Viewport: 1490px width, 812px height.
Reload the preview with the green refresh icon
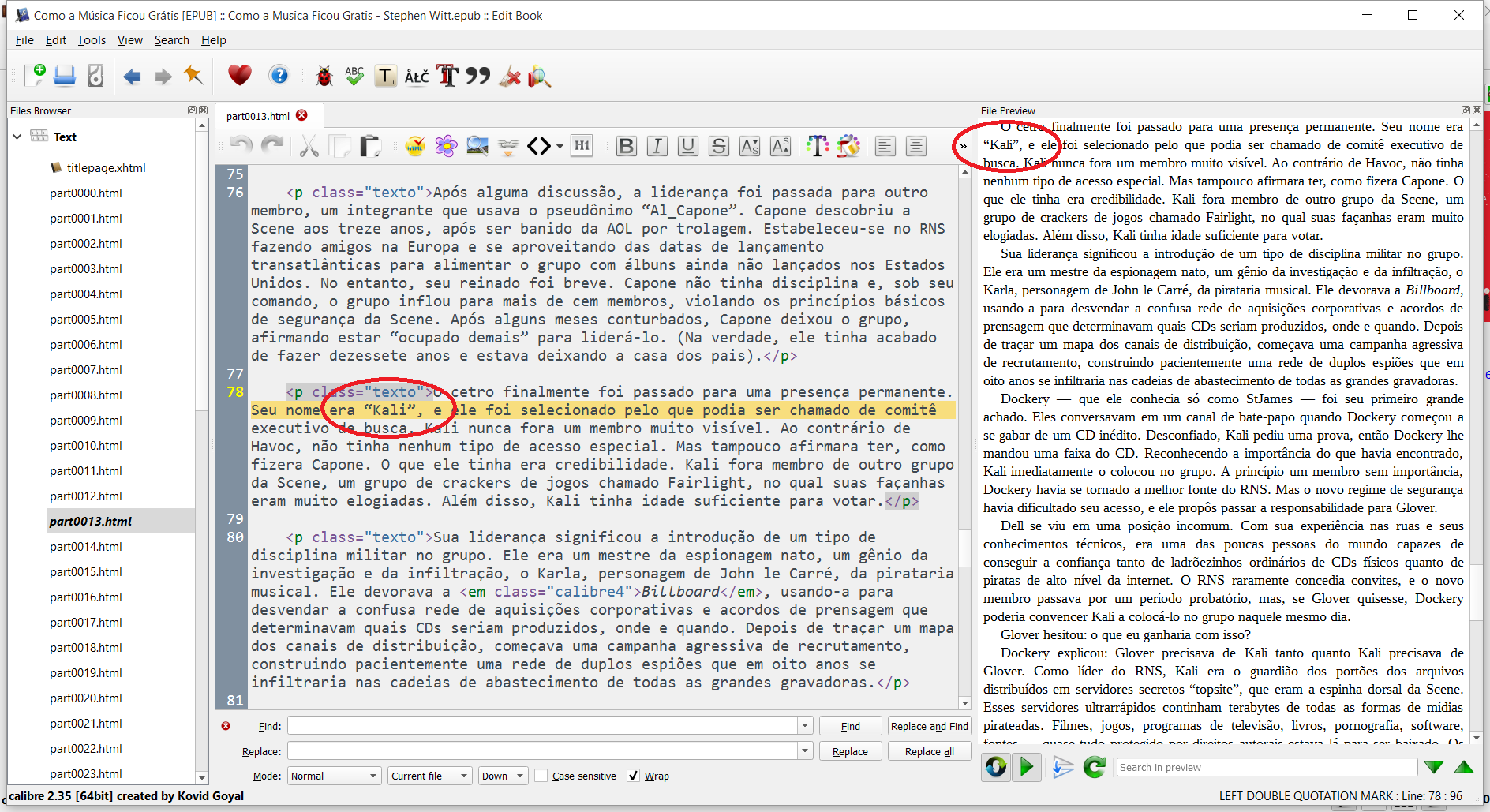click(1094, 766)
